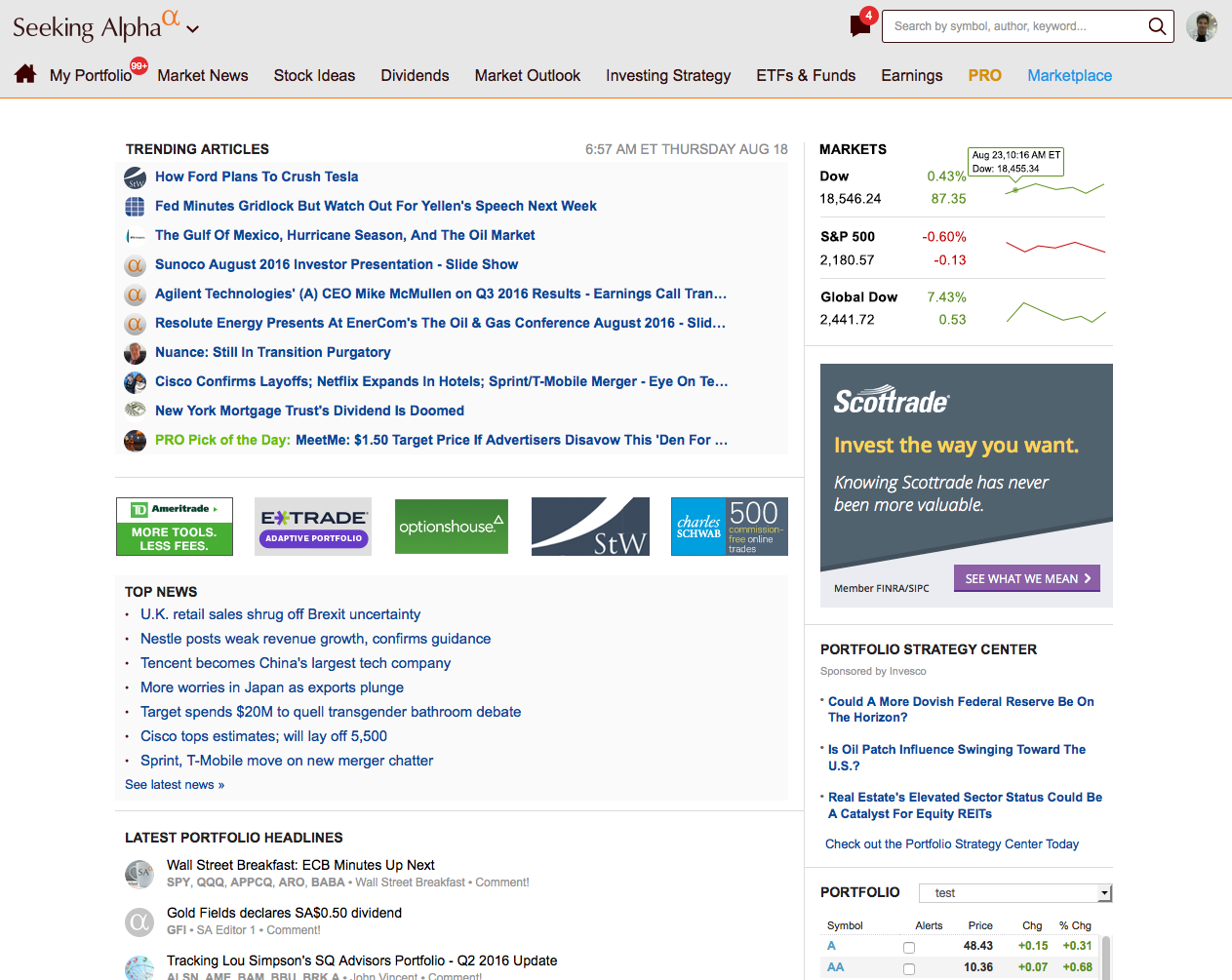The width and height of the screenshot is (1232, 980).
Task: Open U.K. retail sales shrug off Brexit story
Action: tap(280, 614)
